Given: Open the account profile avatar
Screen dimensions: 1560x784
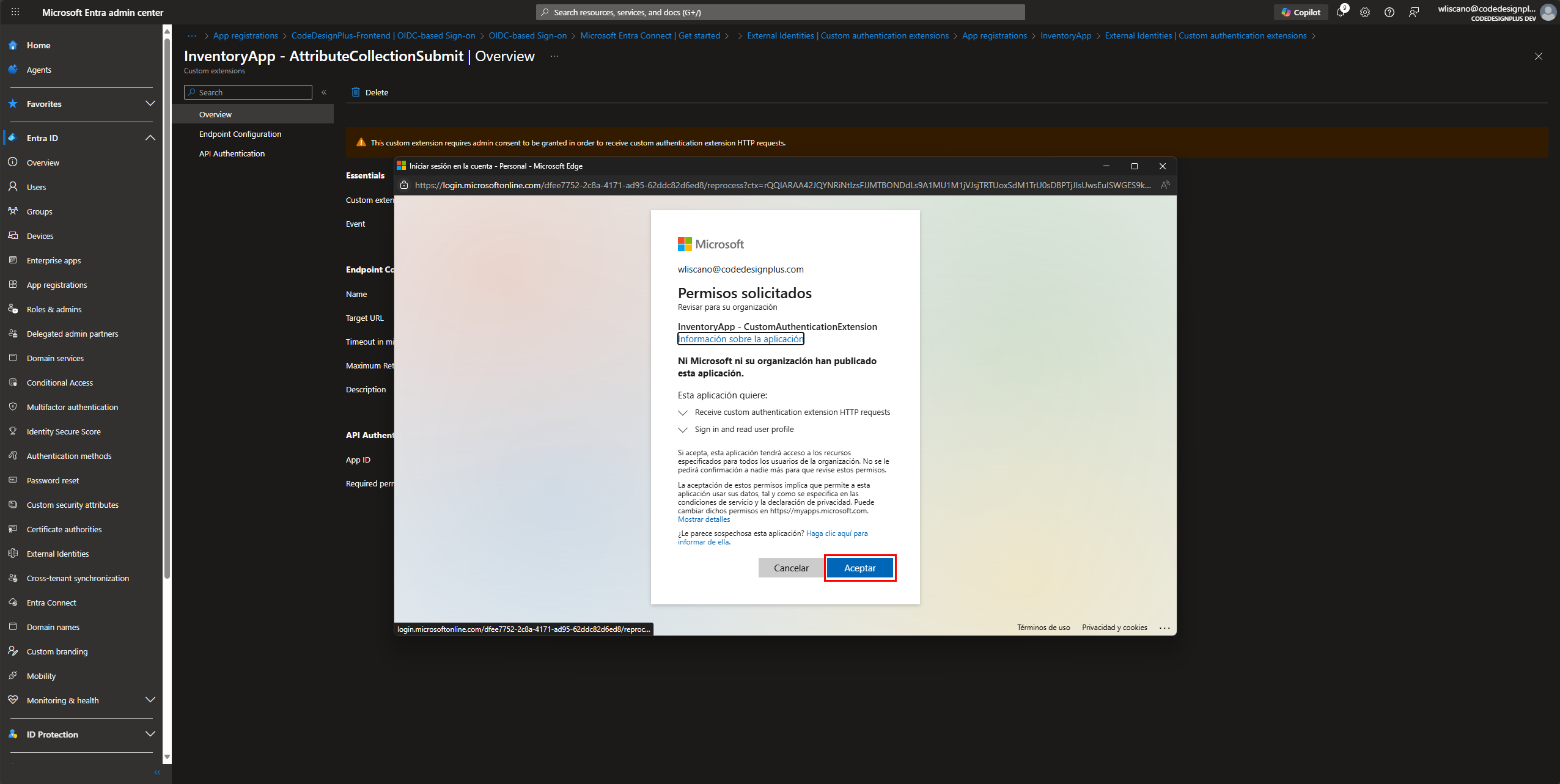Looking at the screenshot, I should (x=1548, y=12).
